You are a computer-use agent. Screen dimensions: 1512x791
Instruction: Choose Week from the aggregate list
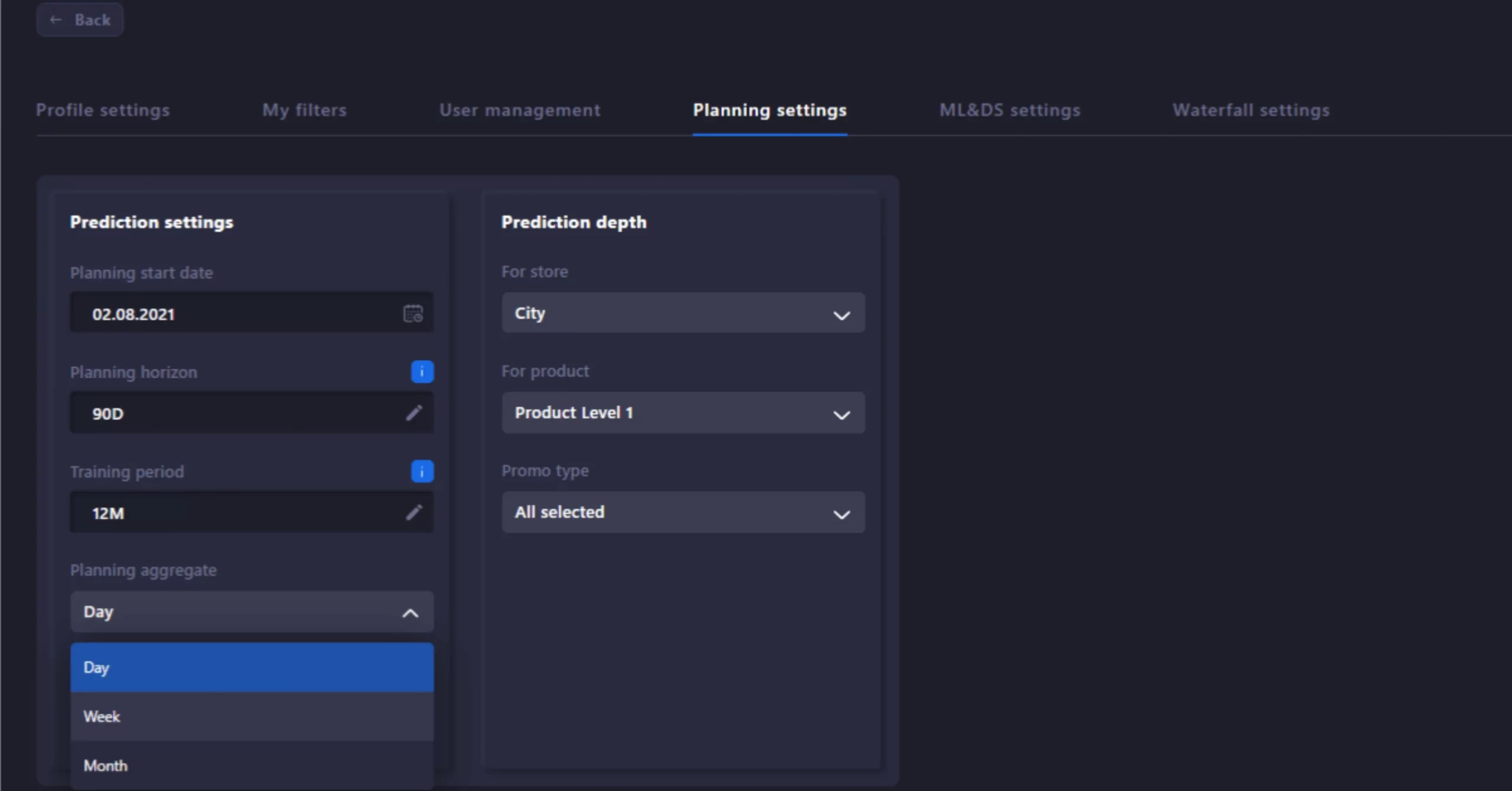pos(252,717)
